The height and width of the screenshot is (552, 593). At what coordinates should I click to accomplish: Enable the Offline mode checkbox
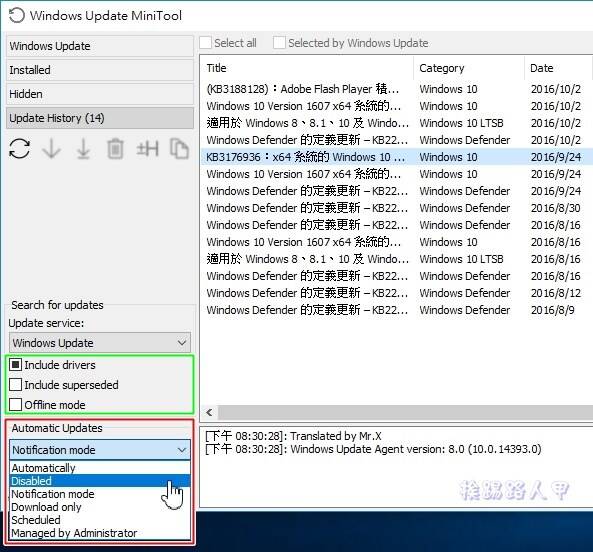point(16,405)
